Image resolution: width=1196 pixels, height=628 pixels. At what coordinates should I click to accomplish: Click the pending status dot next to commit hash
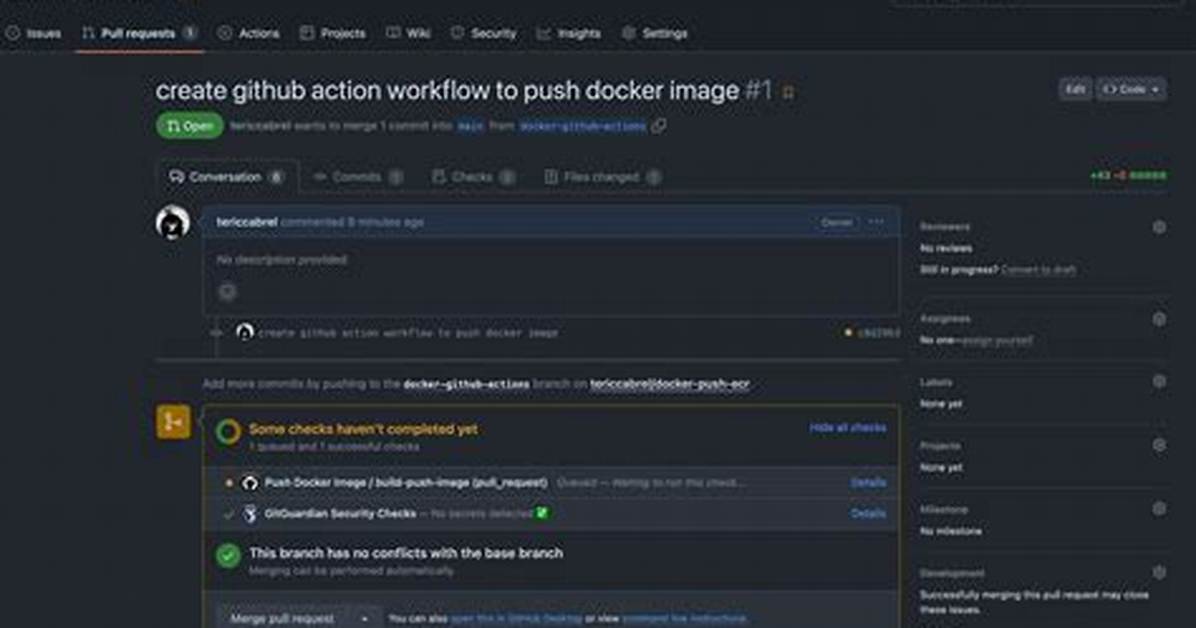tap(847, 333)
